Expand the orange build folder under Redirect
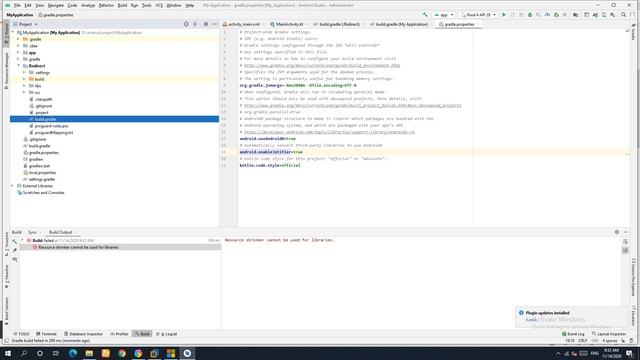 24,79
